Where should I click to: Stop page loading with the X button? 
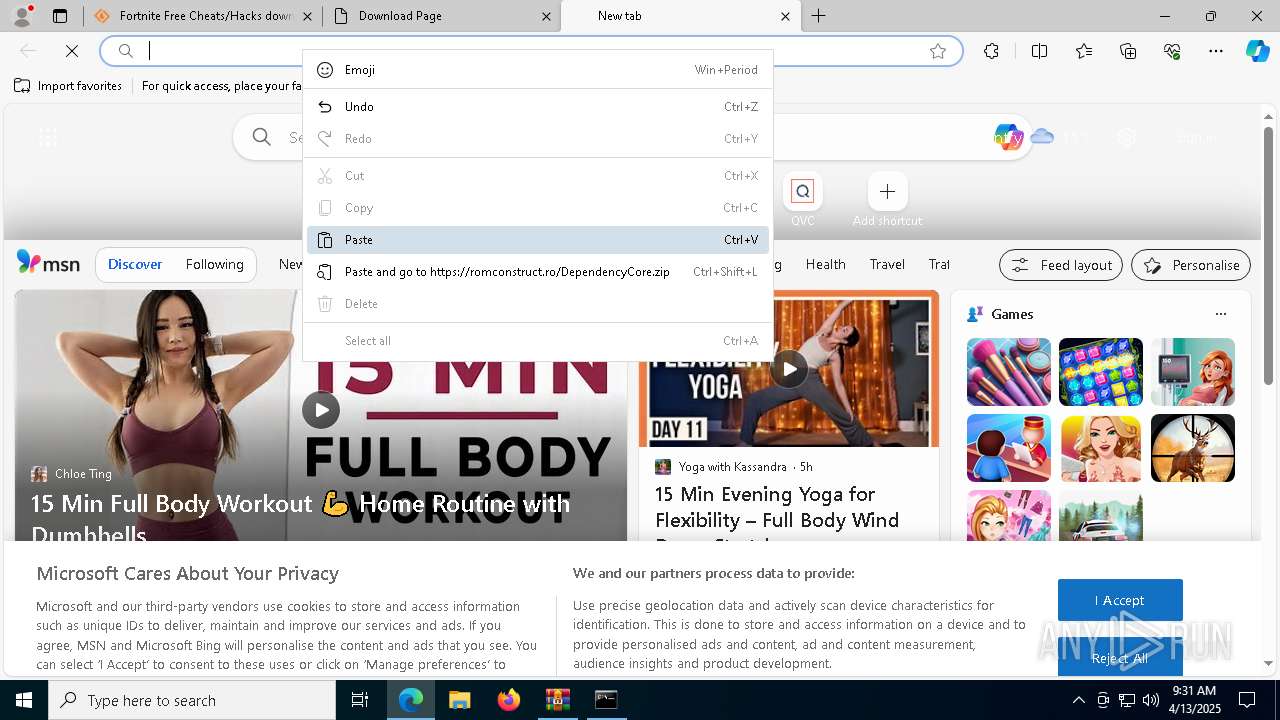[72, 51]
